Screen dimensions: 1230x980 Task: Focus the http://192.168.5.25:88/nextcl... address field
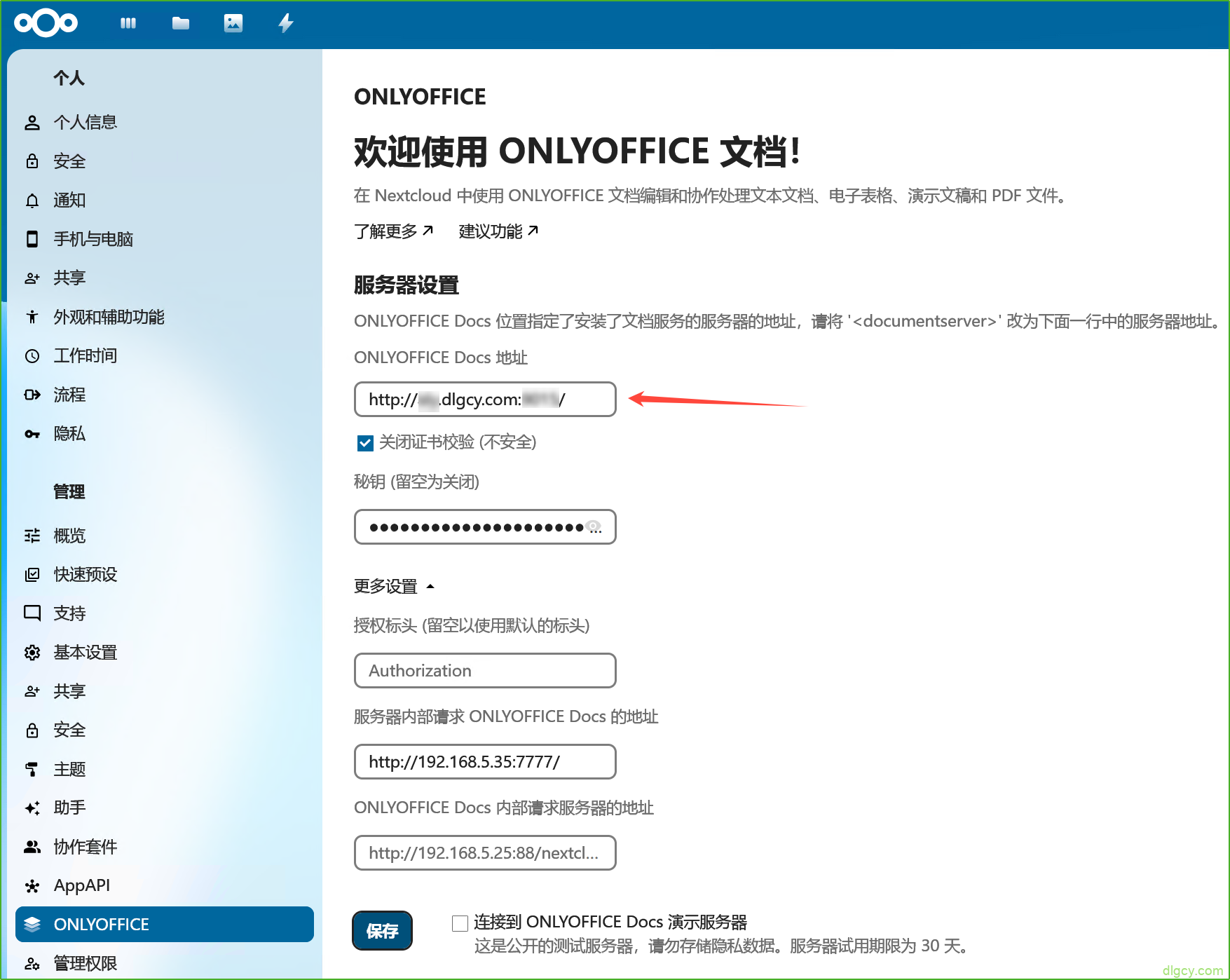click(485, 853)
